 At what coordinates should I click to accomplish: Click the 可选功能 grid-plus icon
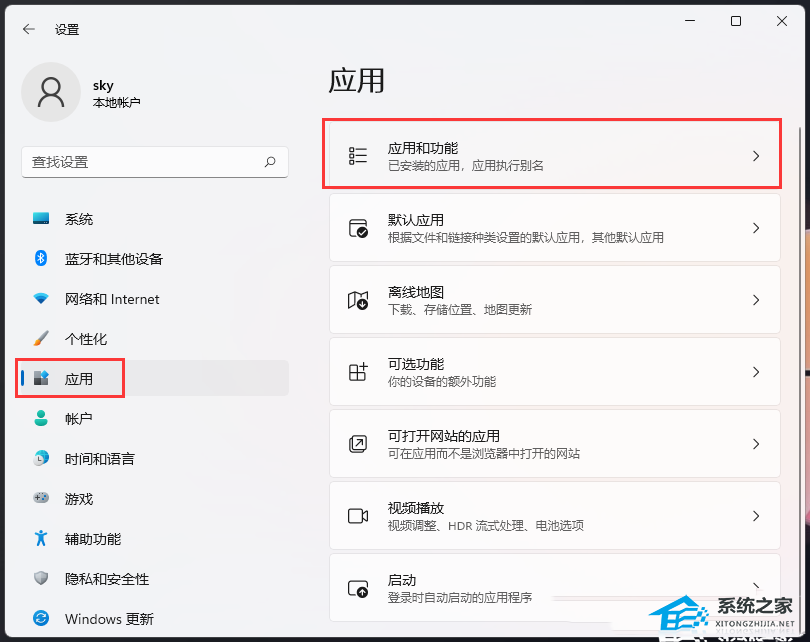point(357,372)
